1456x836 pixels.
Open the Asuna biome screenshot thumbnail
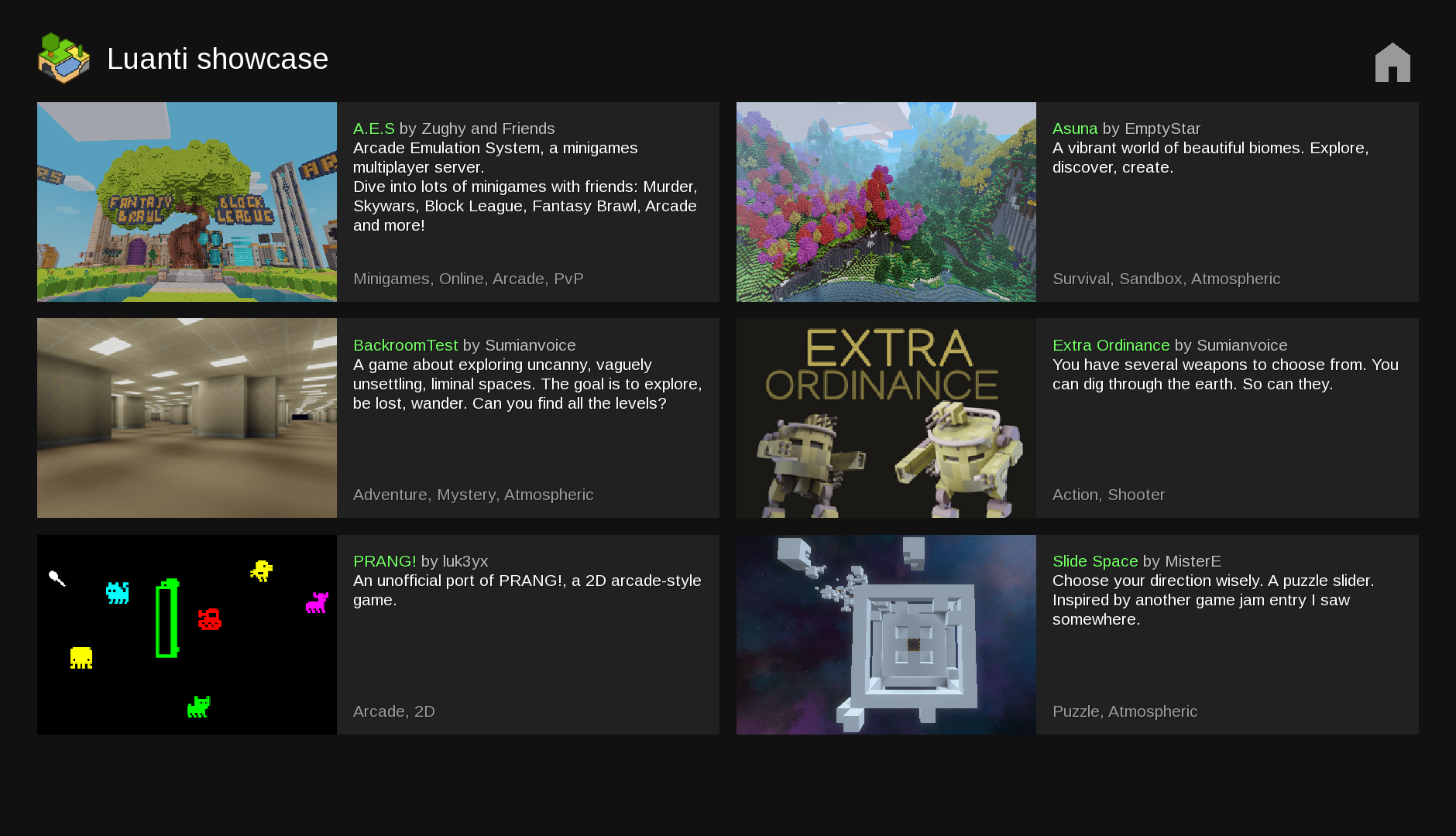(886, 202)
